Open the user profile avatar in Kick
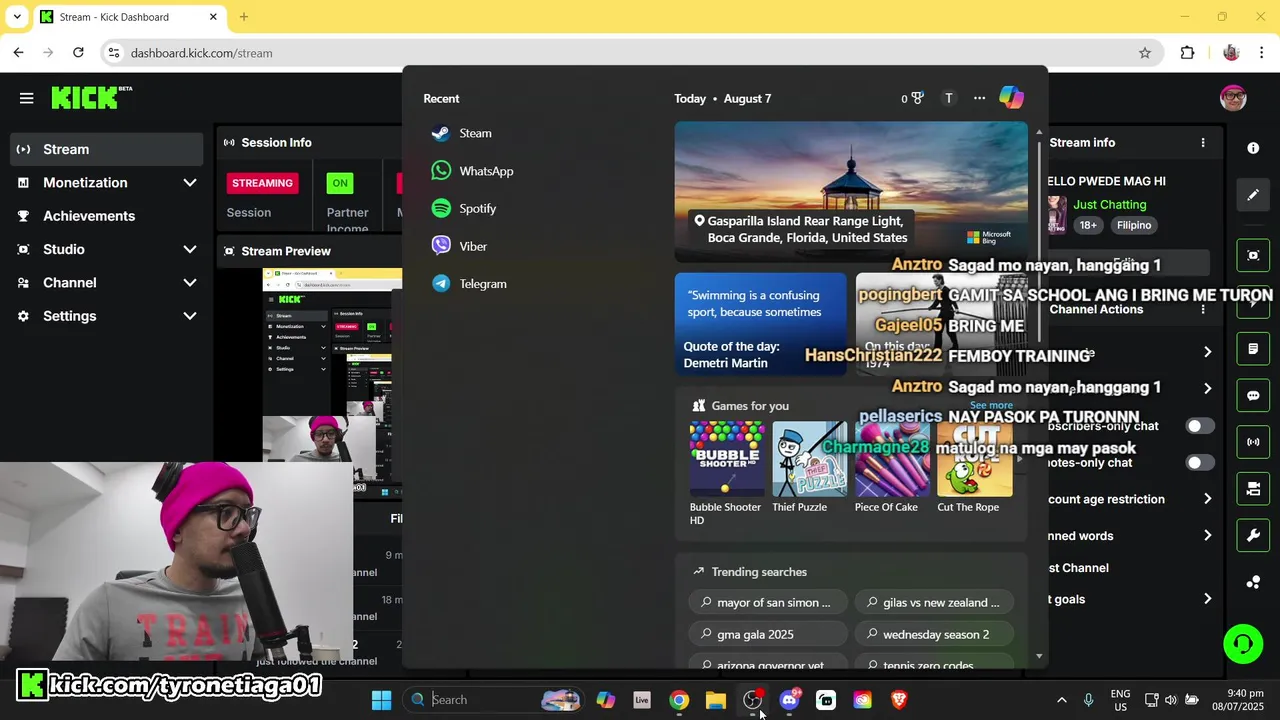The image size is (1280, 720). click(x=1233, y=98)
